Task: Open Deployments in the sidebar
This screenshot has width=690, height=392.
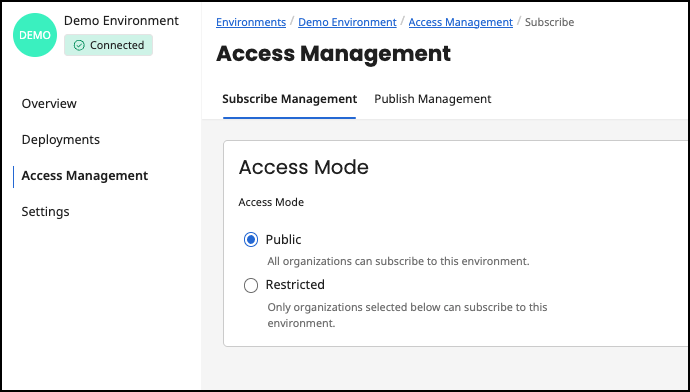Action: point(61,139)
